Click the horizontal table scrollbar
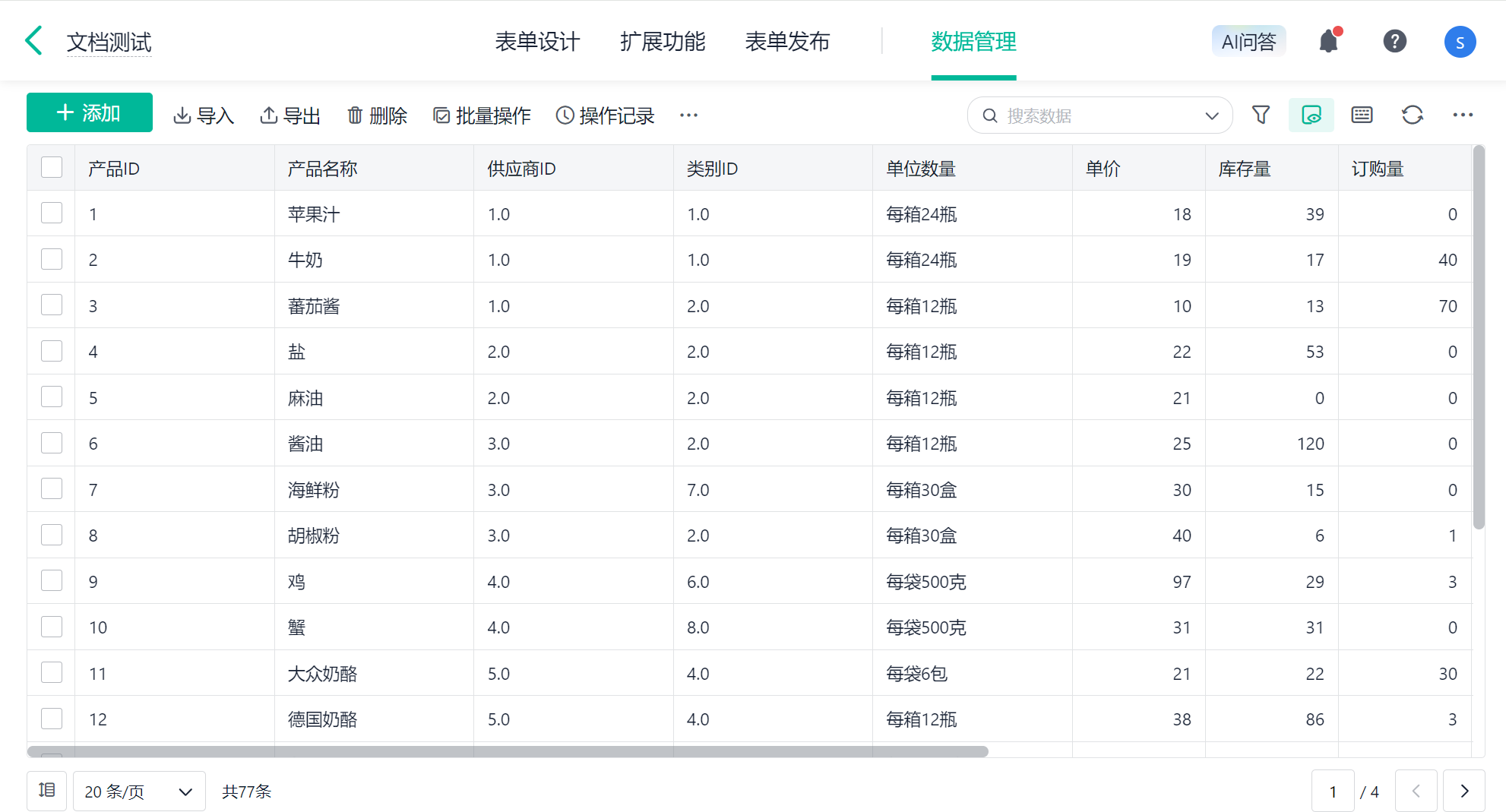1506x812 pixels. 508,751
